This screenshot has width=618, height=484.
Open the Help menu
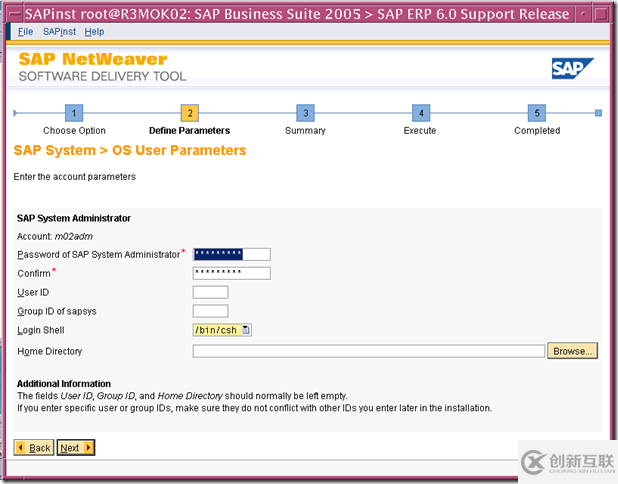[94, 32]
